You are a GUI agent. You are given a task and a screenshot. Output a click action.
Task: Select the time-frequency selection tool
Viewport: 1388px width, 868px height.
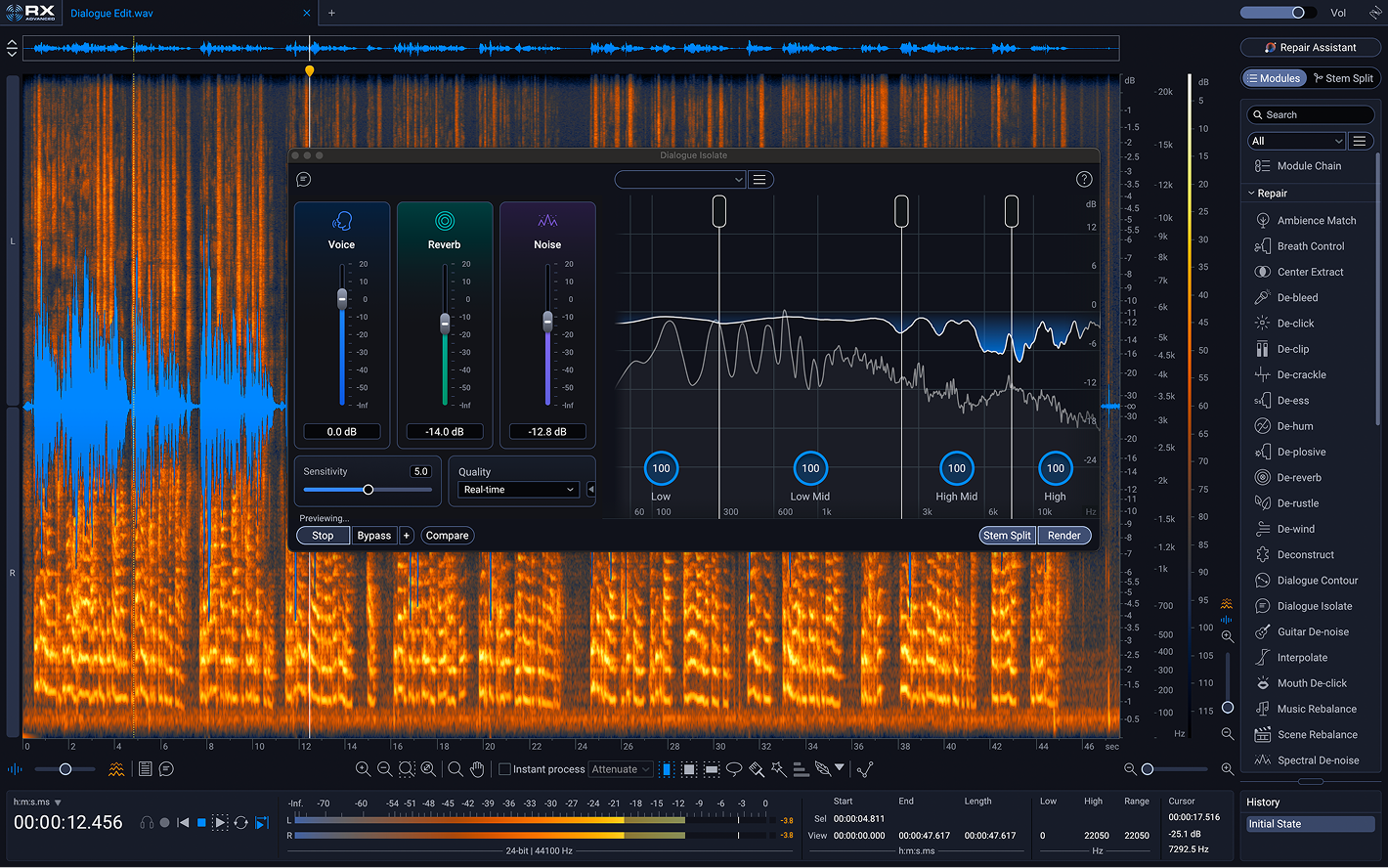pos(689,769)
